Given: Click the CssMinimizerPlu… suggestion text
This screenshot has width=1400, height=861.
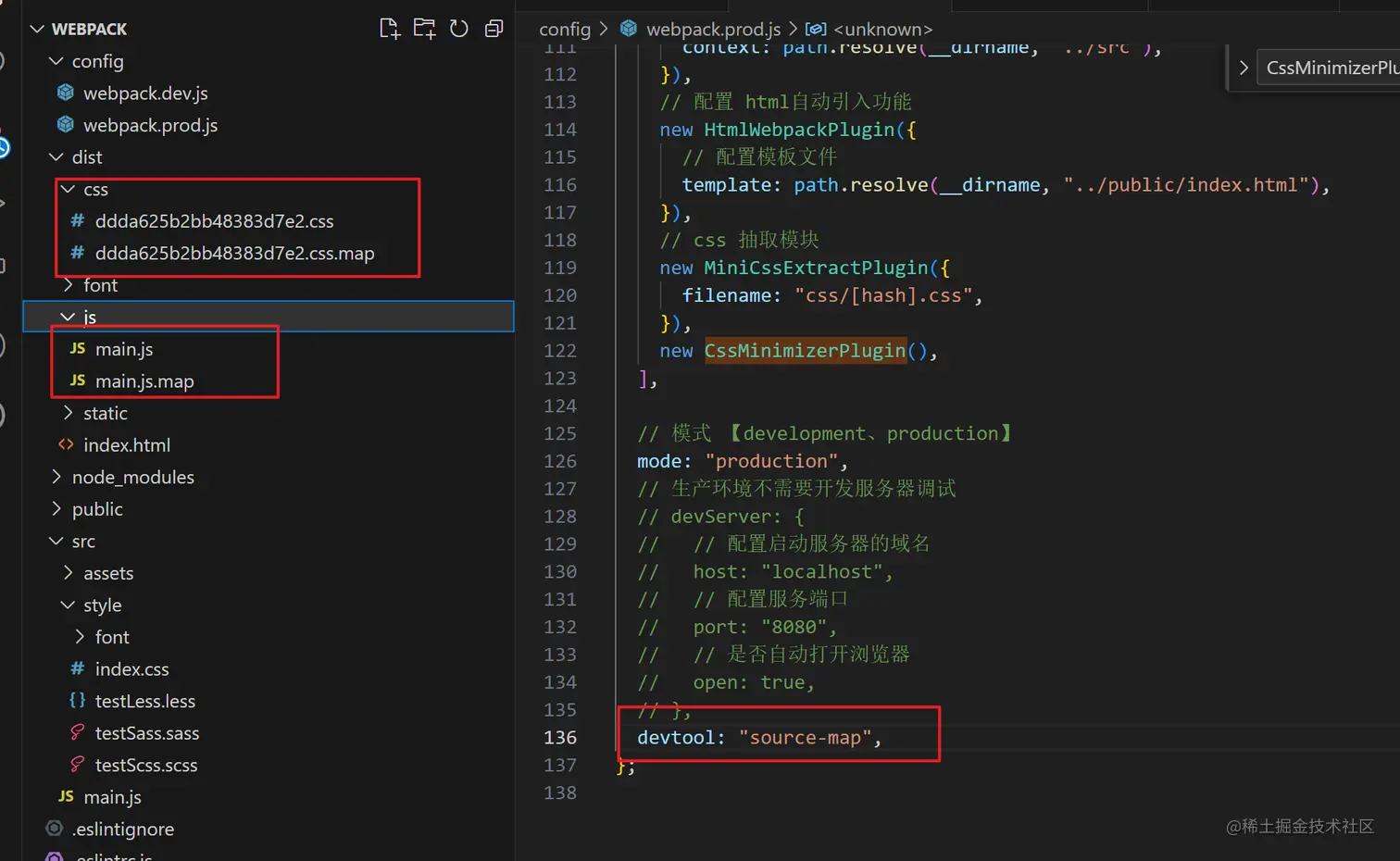Looking at the screenshot, I should [1332, 68].
